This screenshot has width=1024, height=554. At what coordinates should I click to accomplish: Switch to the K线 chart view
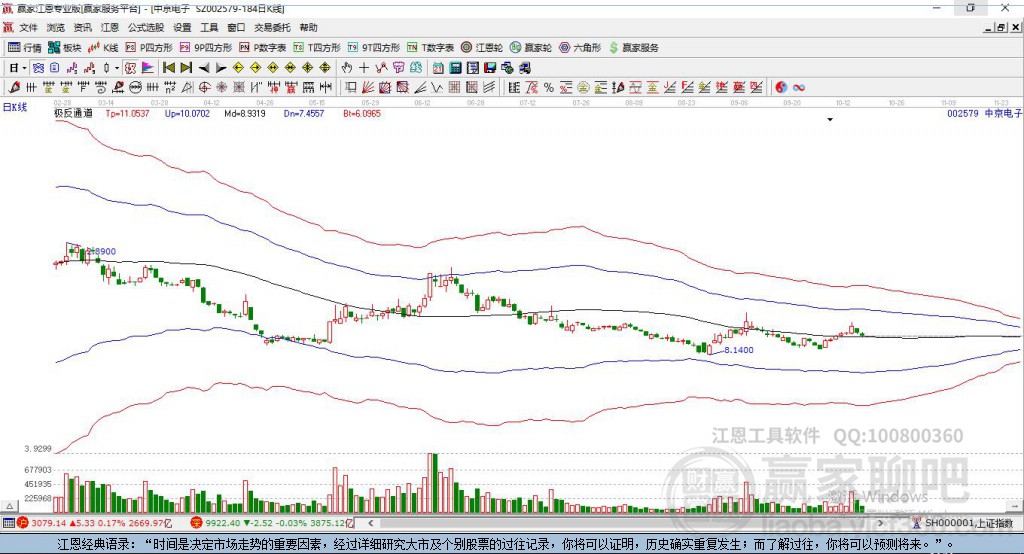[x=103, y=48]
